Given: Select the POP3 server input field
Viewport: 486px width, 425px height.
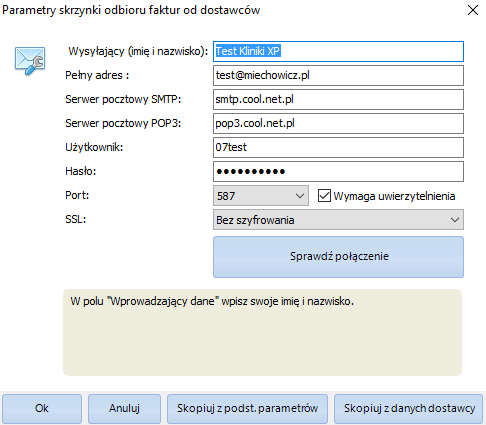Looking at the screenshot, I should tap(338, 123).
